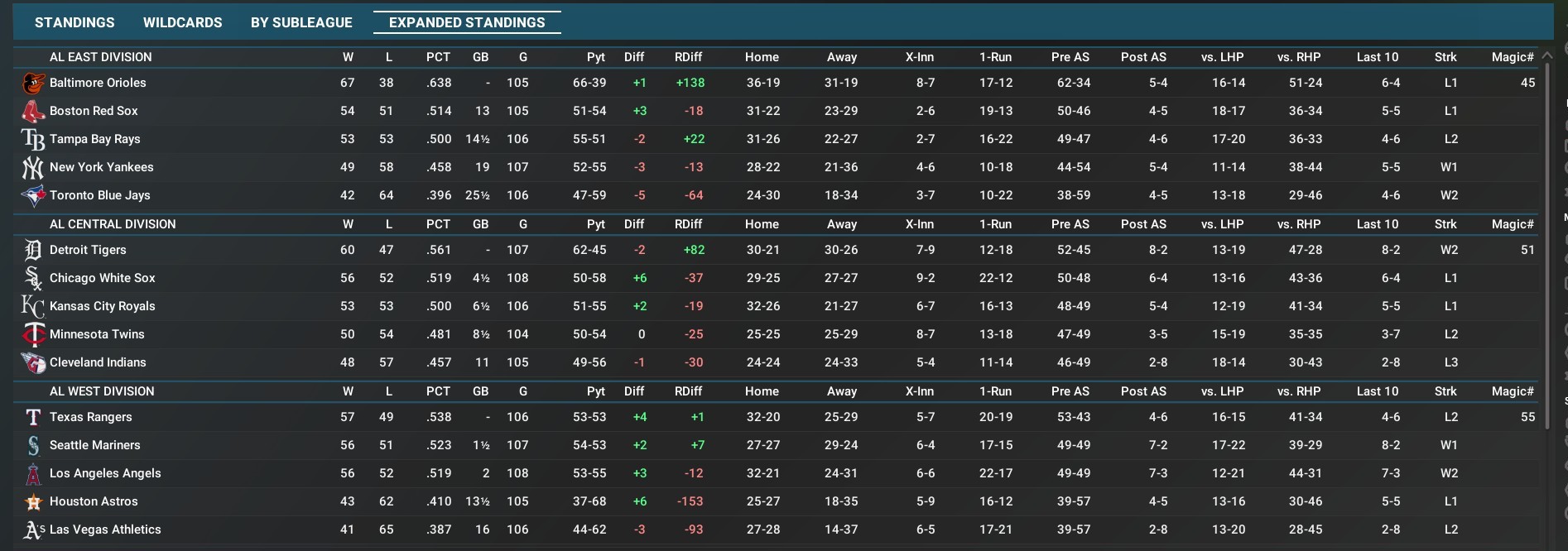The width and height of the screenshot is (1568, 551).
Task: Click the Texas Rangers team name
Action: click(90, 417)
